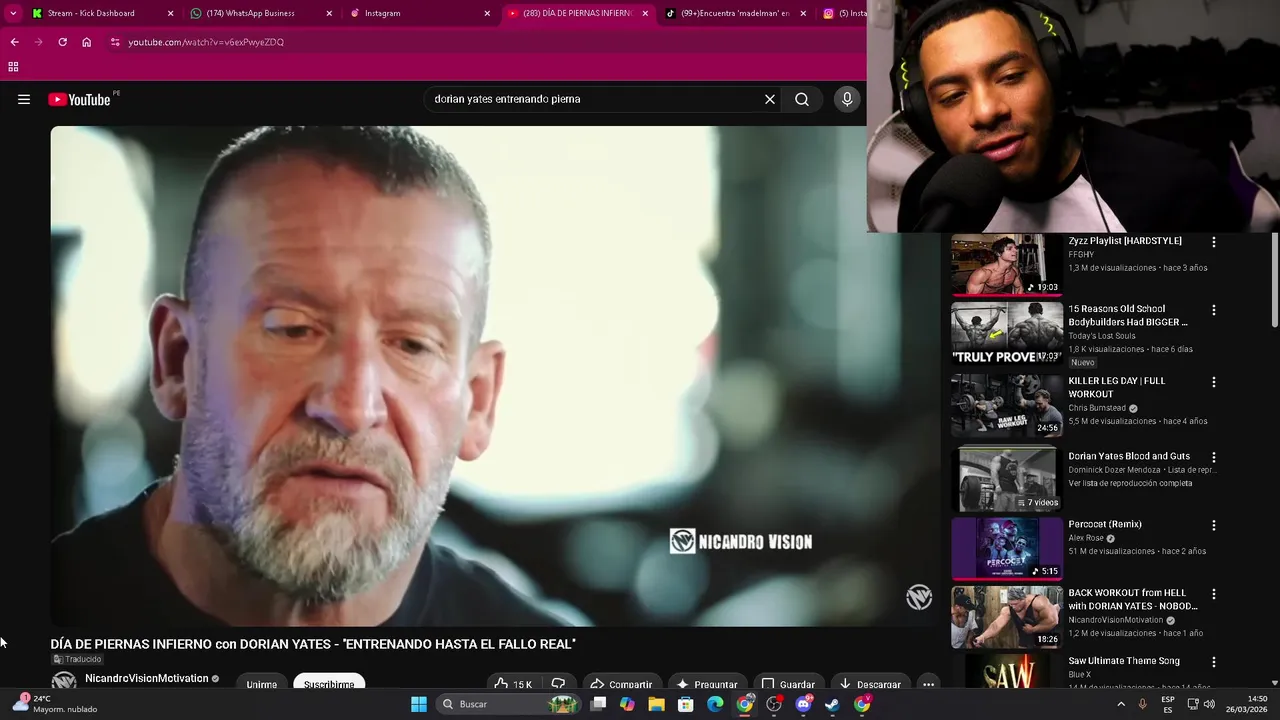Open Zyzz Playlist [HARDSTYLE] thumbnail

(1006, 265)
